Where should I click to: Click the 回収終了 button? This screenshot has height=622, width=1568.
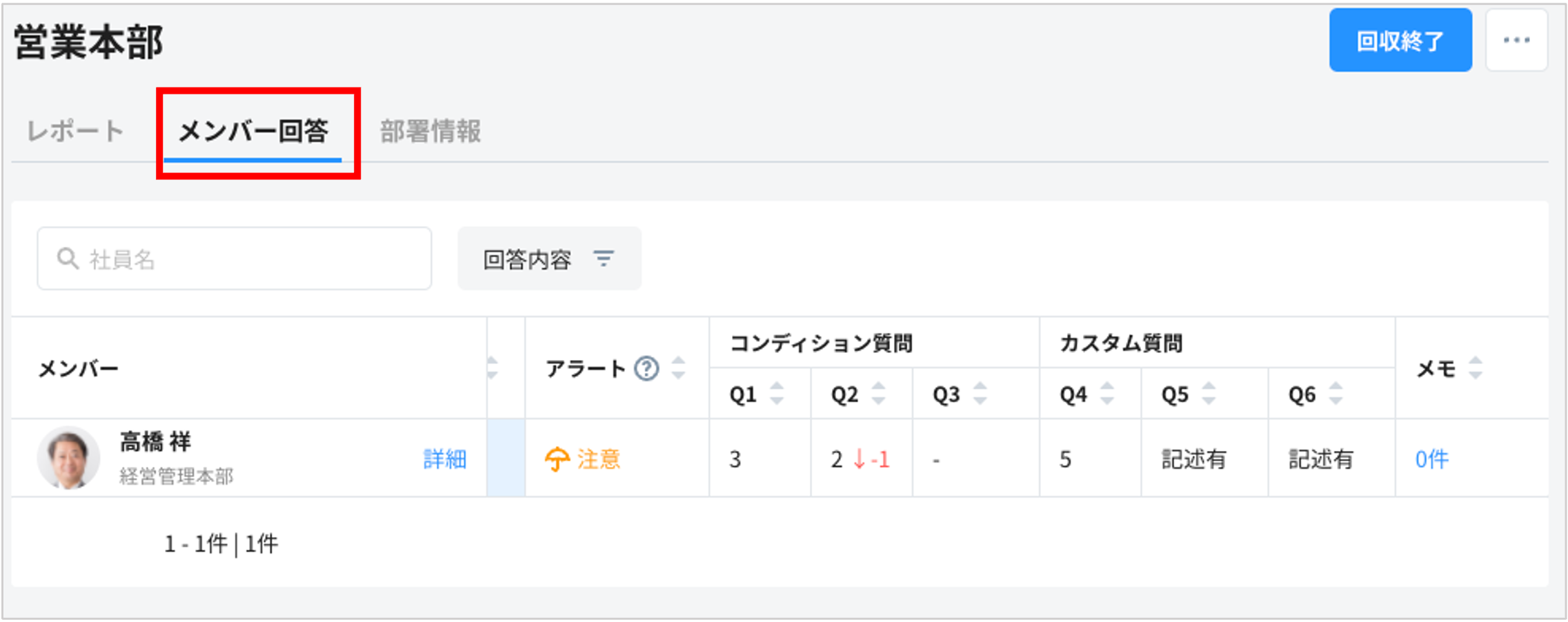point(1400,41)
